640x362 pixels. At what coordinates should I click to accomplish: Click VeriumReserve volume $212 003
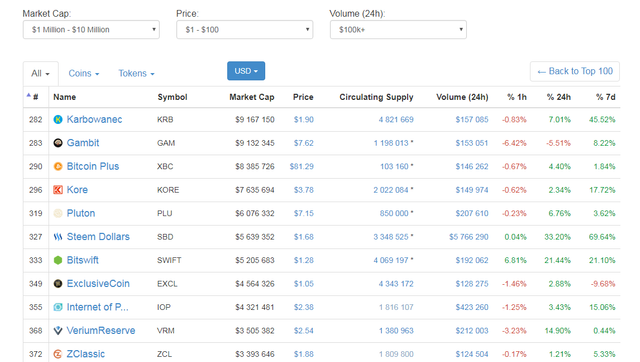pyautogui.click(x=472, y=331)
